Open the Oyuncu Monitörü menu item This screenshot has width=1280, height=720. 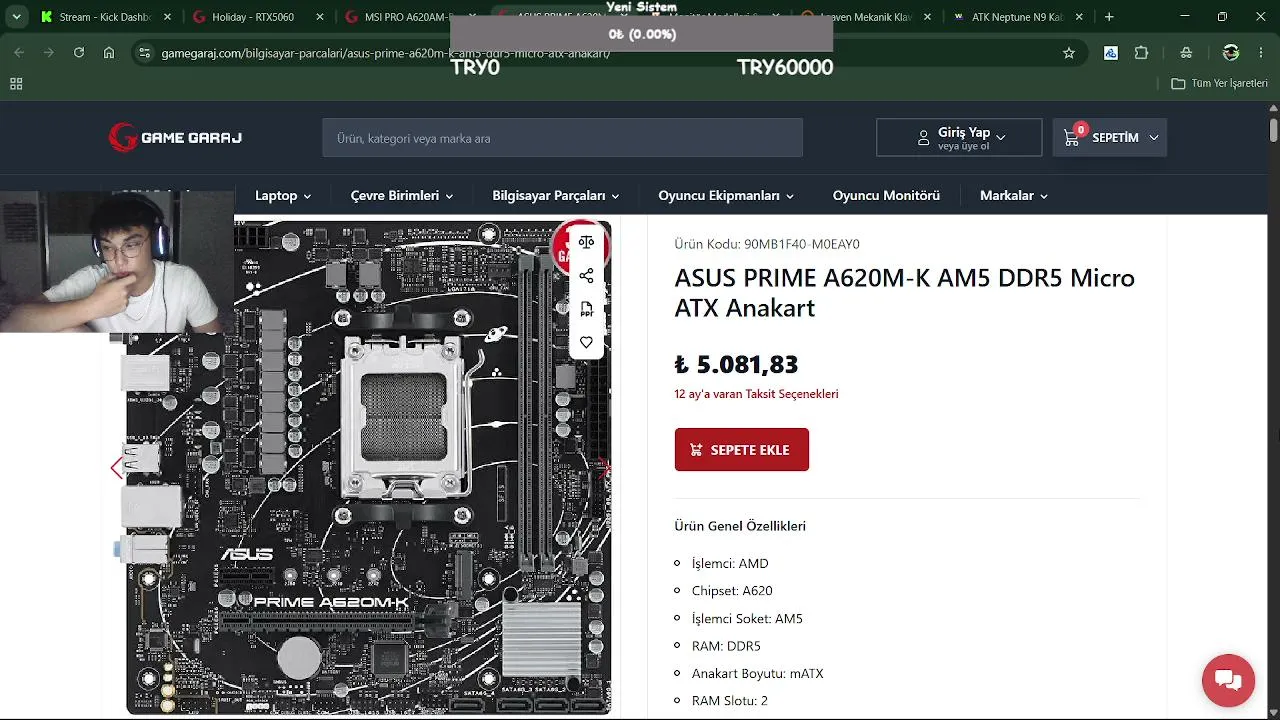[886, 196]
